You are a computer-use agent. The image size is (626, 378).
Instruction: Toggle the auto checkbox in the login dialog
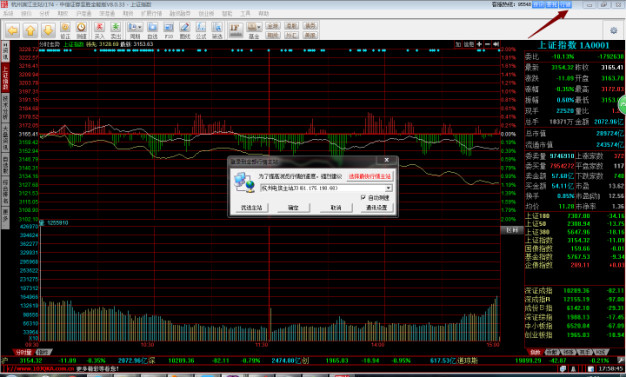tap(363, 197)
